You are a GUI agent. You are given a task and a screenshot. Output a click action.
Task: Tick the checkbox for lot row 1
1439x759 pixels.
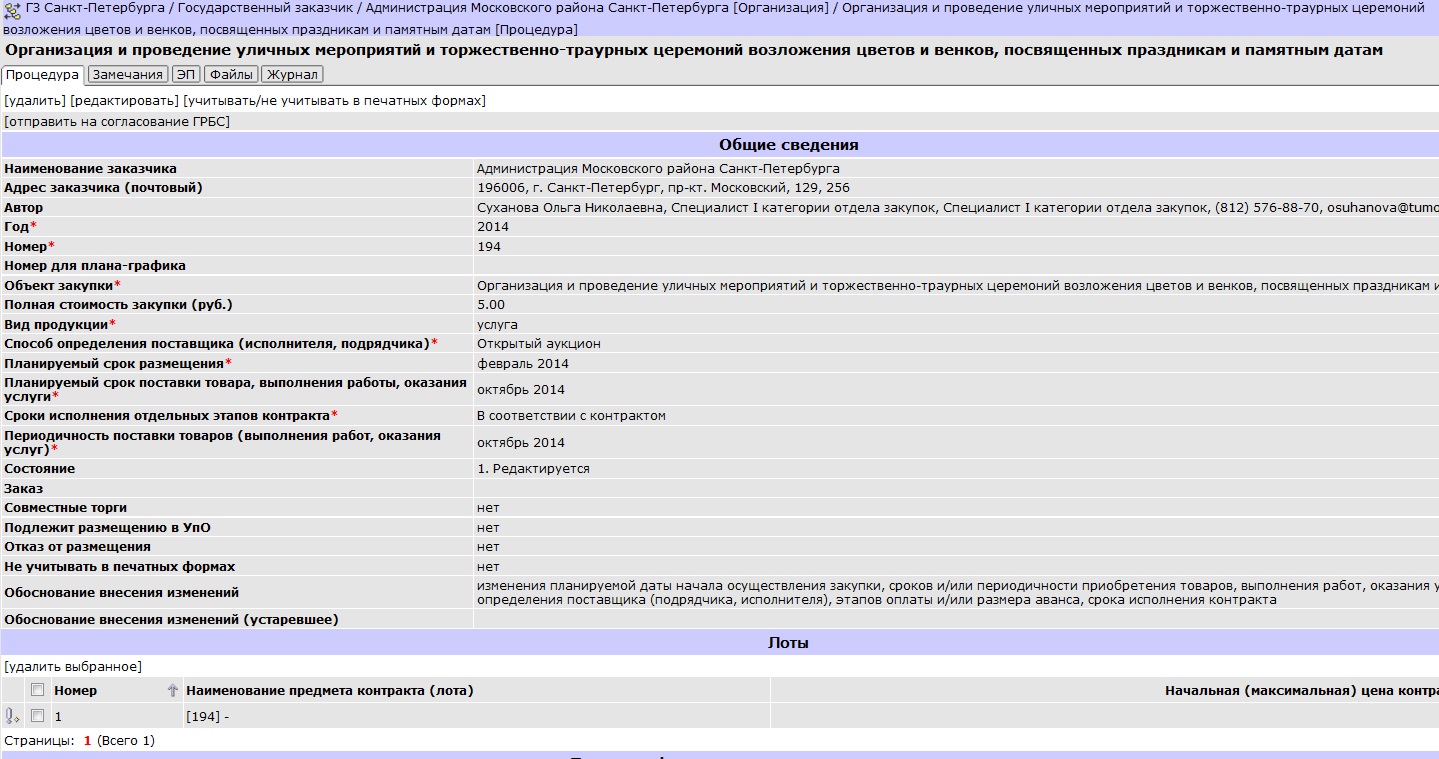[x=38, y=716]
